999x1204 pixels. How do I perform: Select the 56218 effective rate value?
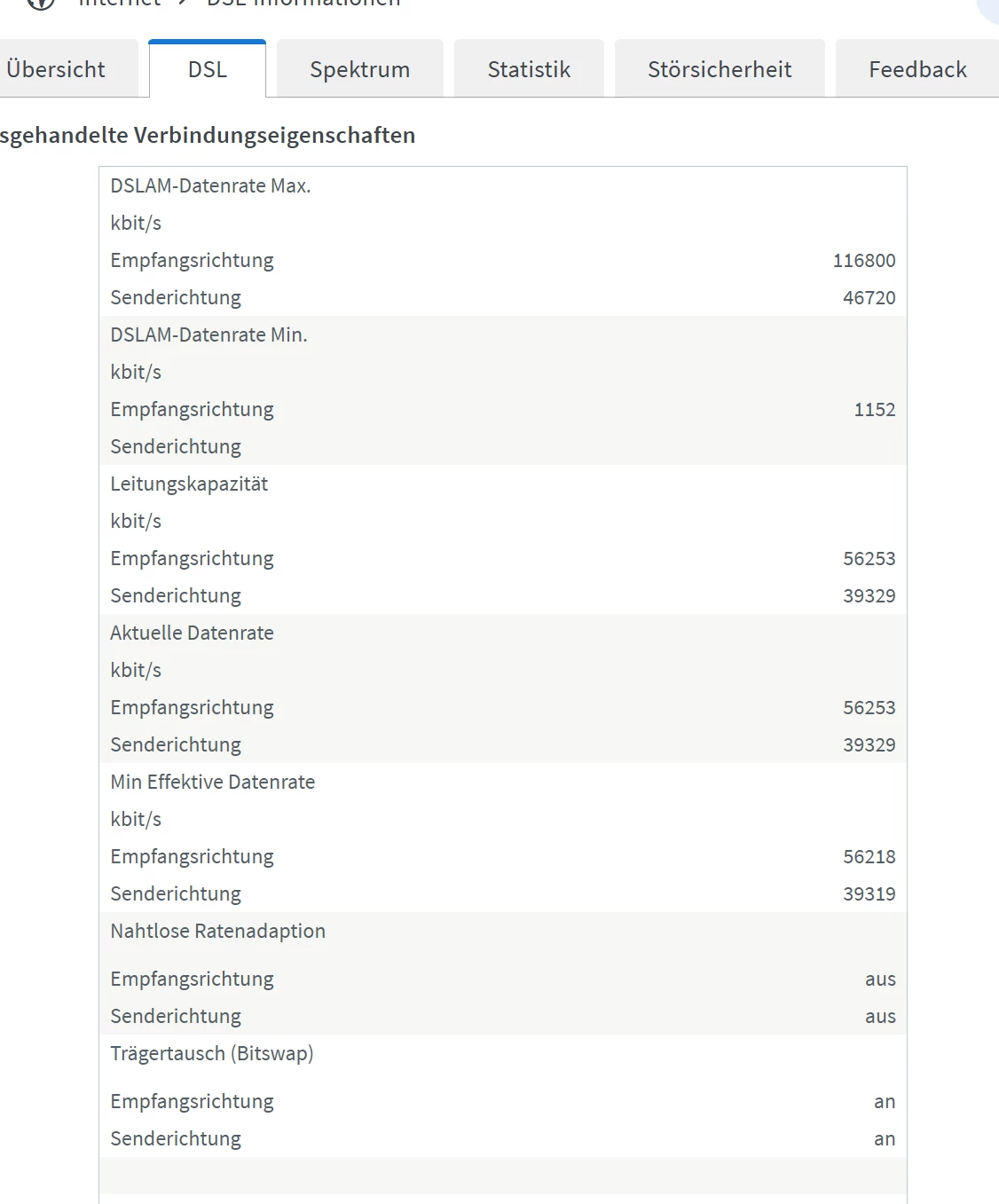coord(869,857)
